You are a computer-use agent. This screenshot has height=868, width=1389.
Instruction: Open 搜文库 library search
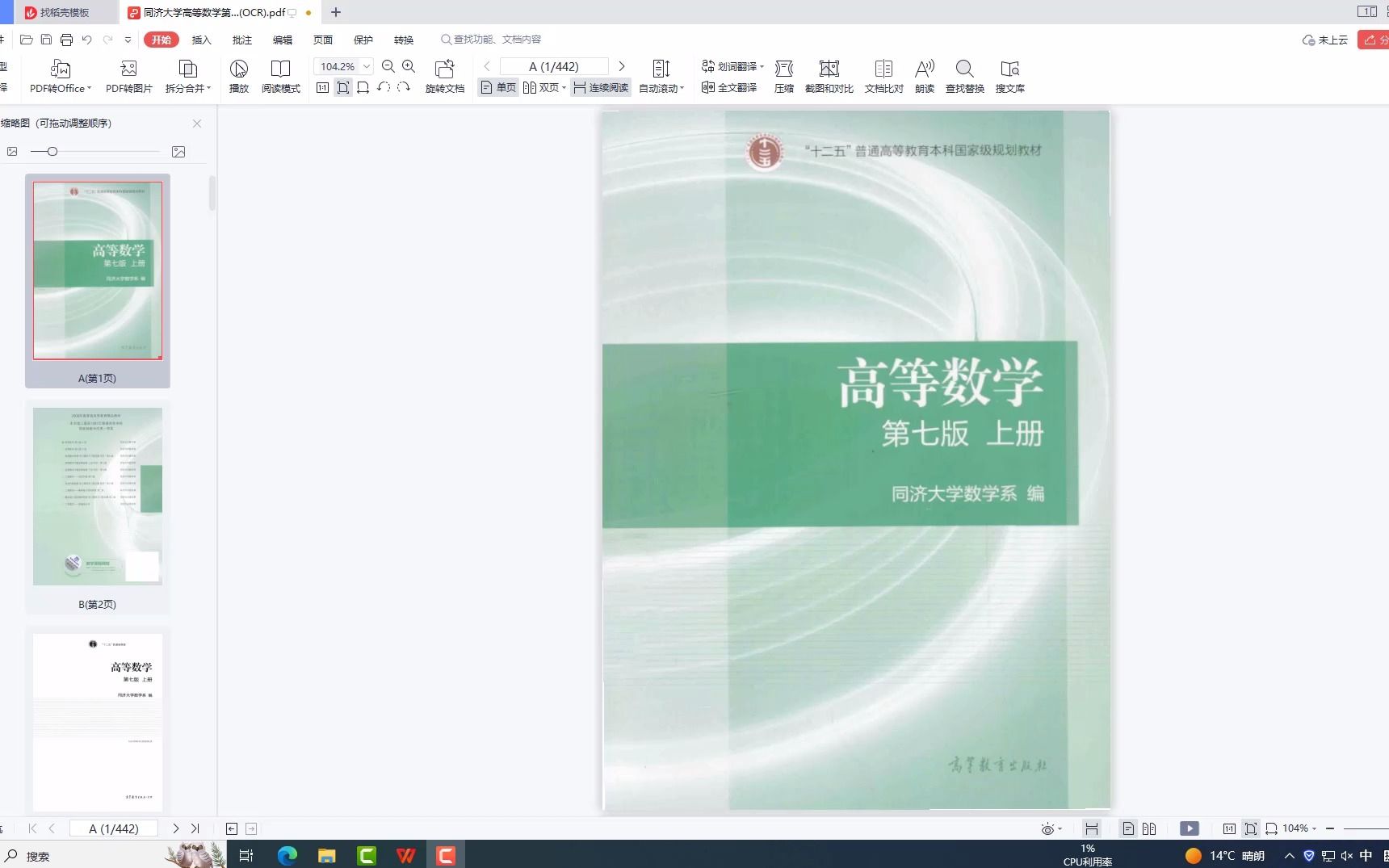coord(1010,77)
